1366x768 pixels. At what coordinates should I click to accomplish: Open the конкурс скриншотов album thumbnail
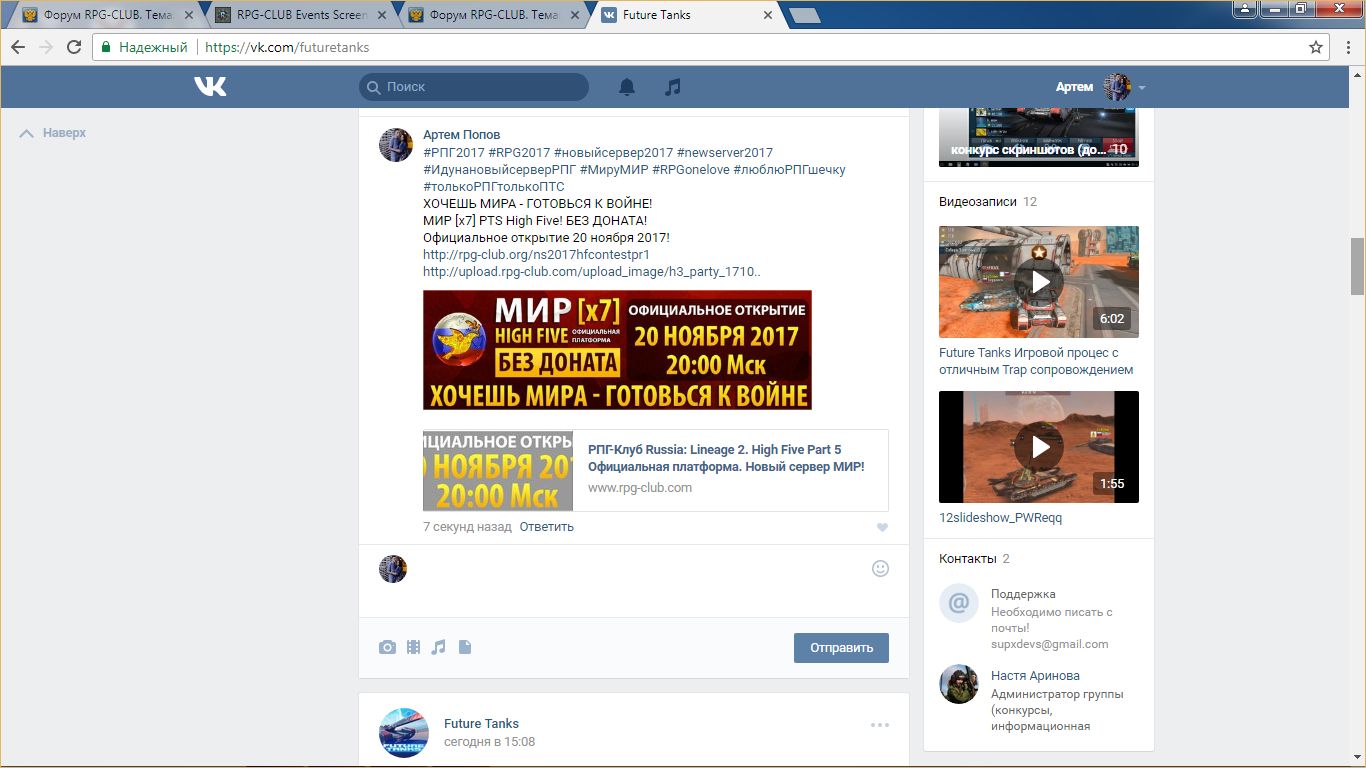1039,136
